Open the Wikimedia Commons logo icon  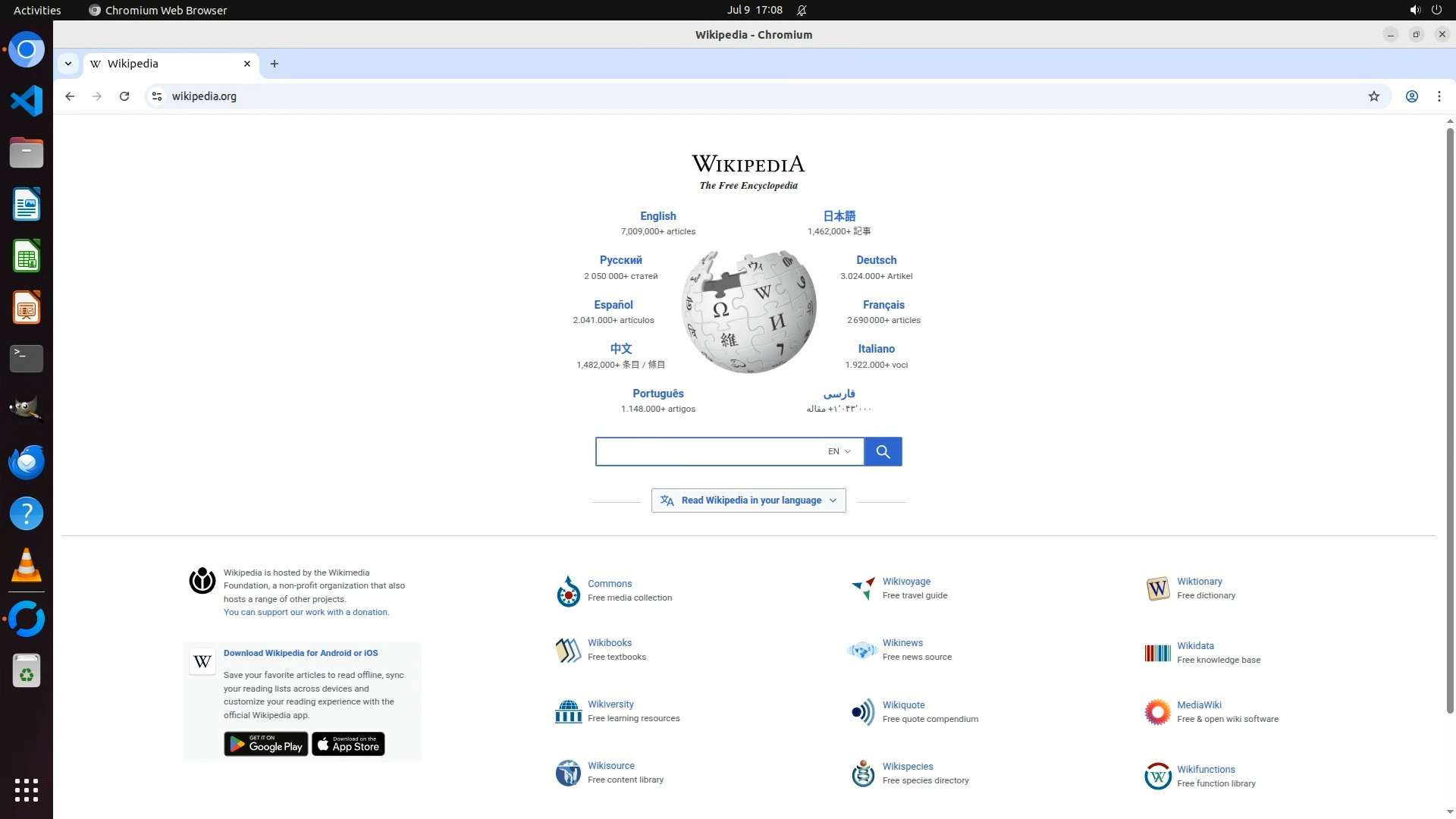pyautogui.click(x=568, y=591)
